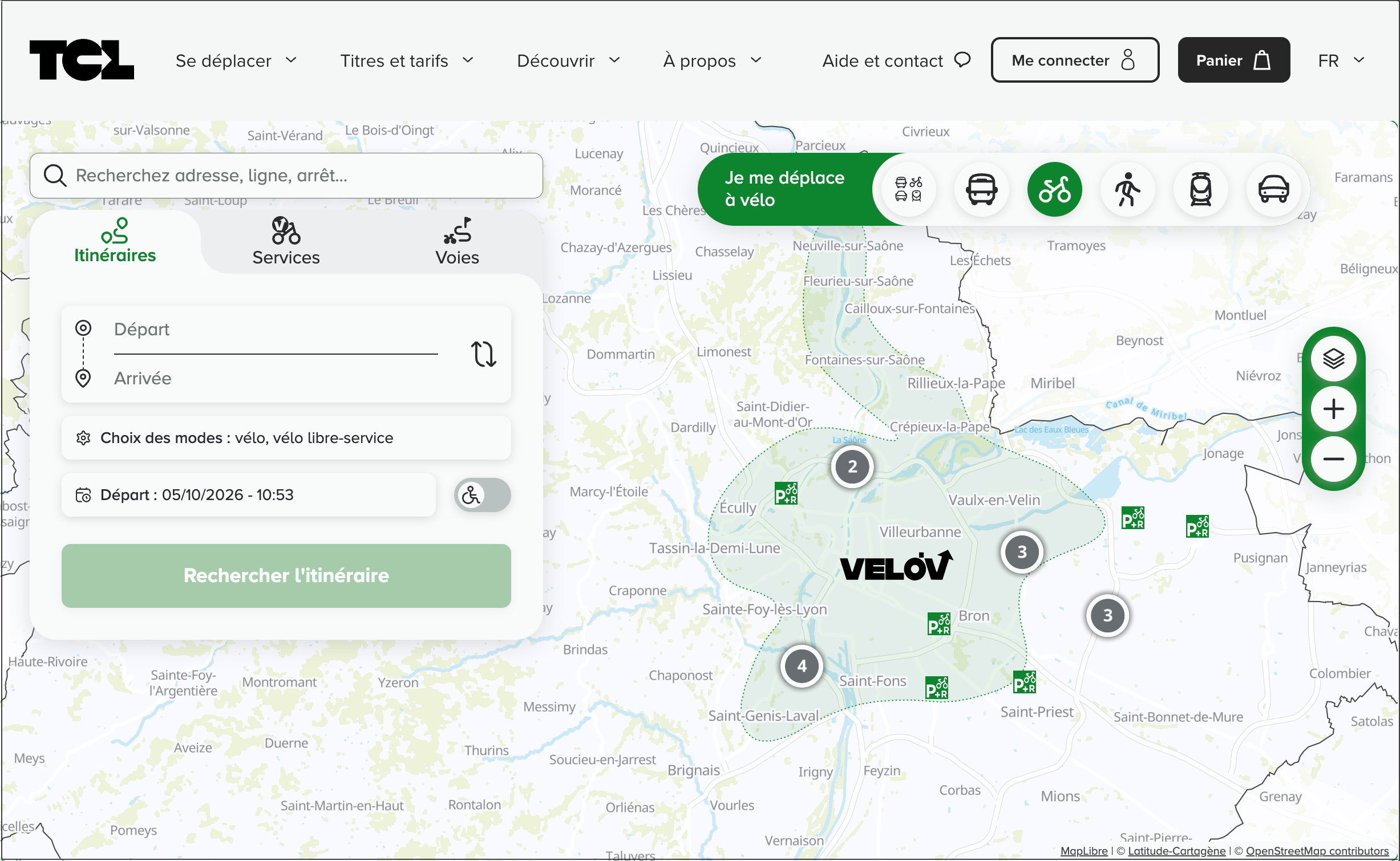Viewport: 1400px width, 861px height.
Task: Open the Départ date and time picker
Action: click(x=249, y=495)
